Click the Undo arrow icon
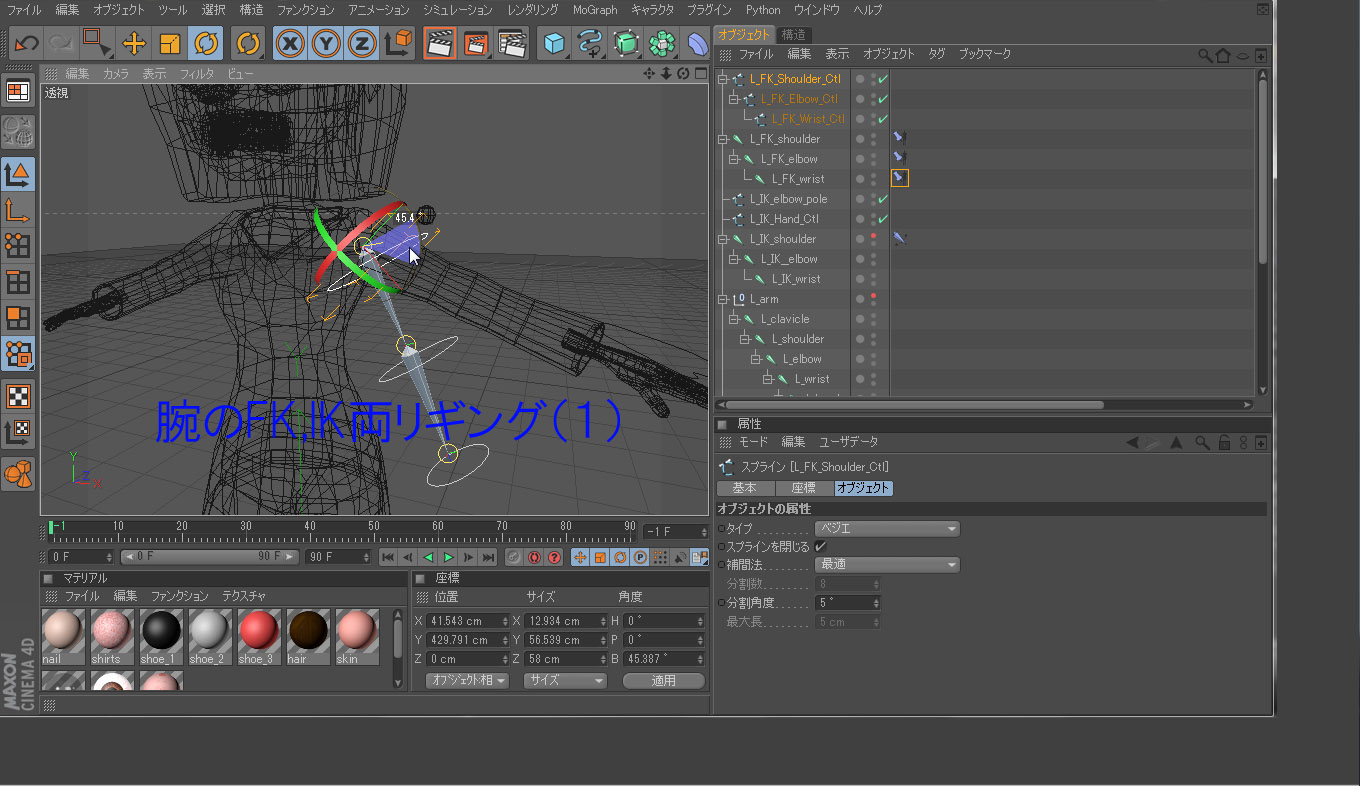The image size is (1360, 786). point(26,43)
